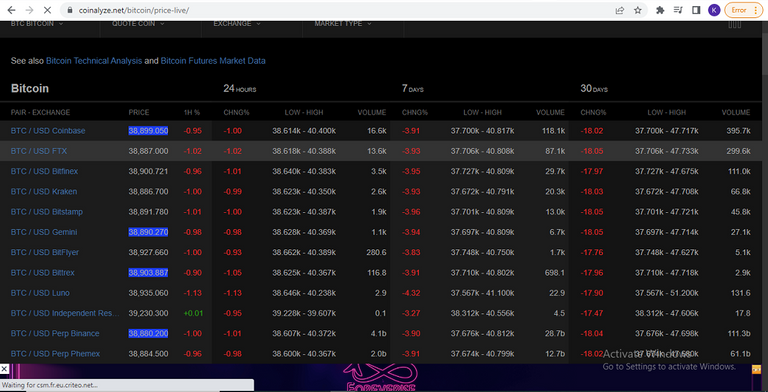Image resolution: width=768 pixels, height=392 pixels.
Task: Open BTC / USD Bitstamp pair
Action: [47, 212]
